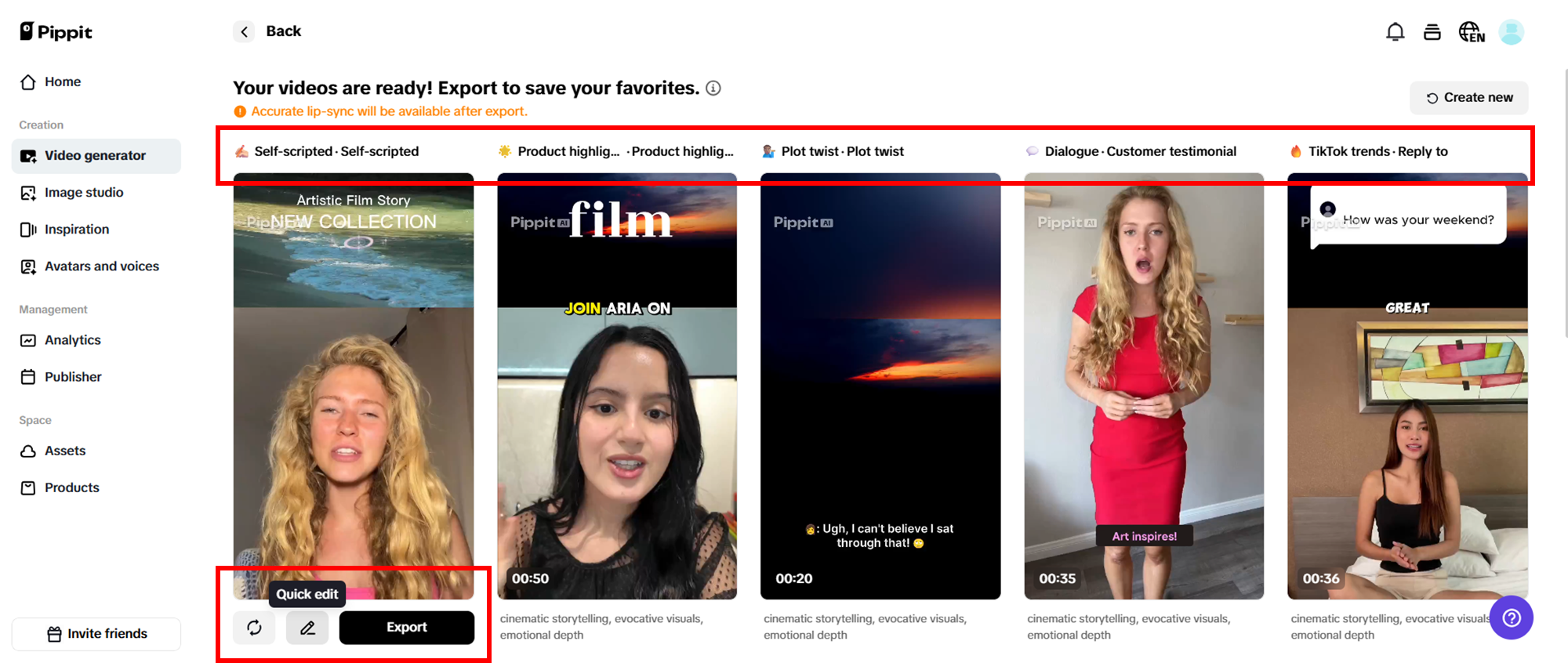
Task: Click the Back arrow chevron
Action: pos(244,31)
